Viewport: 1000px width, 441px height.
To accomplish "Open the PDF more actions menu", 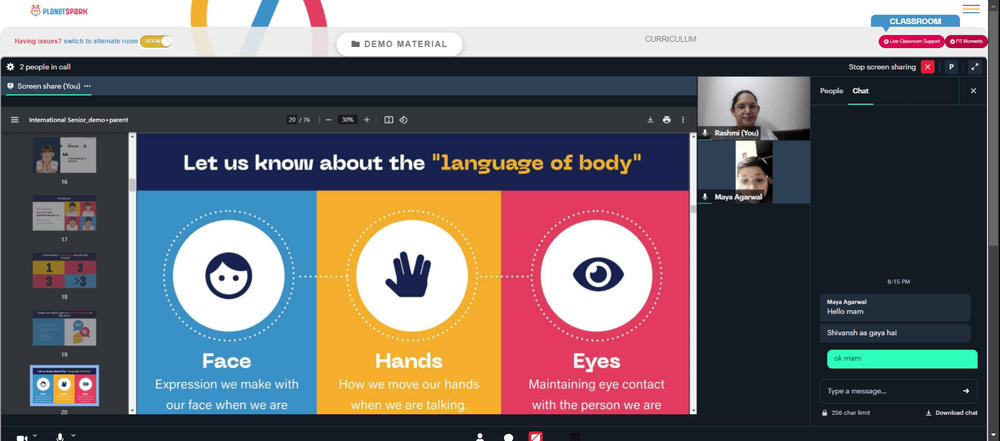I will click(x=683, y=120).
